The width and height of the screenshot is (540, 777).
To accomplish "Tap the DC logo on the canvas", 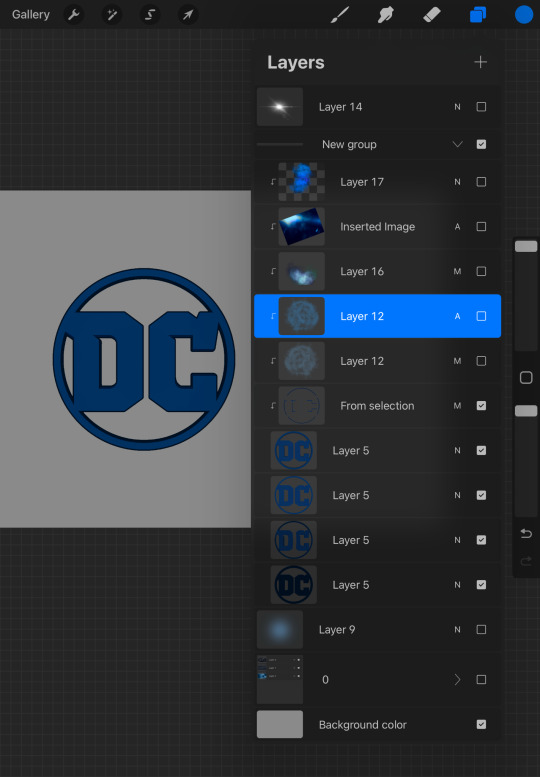I will tap(144, 359).
